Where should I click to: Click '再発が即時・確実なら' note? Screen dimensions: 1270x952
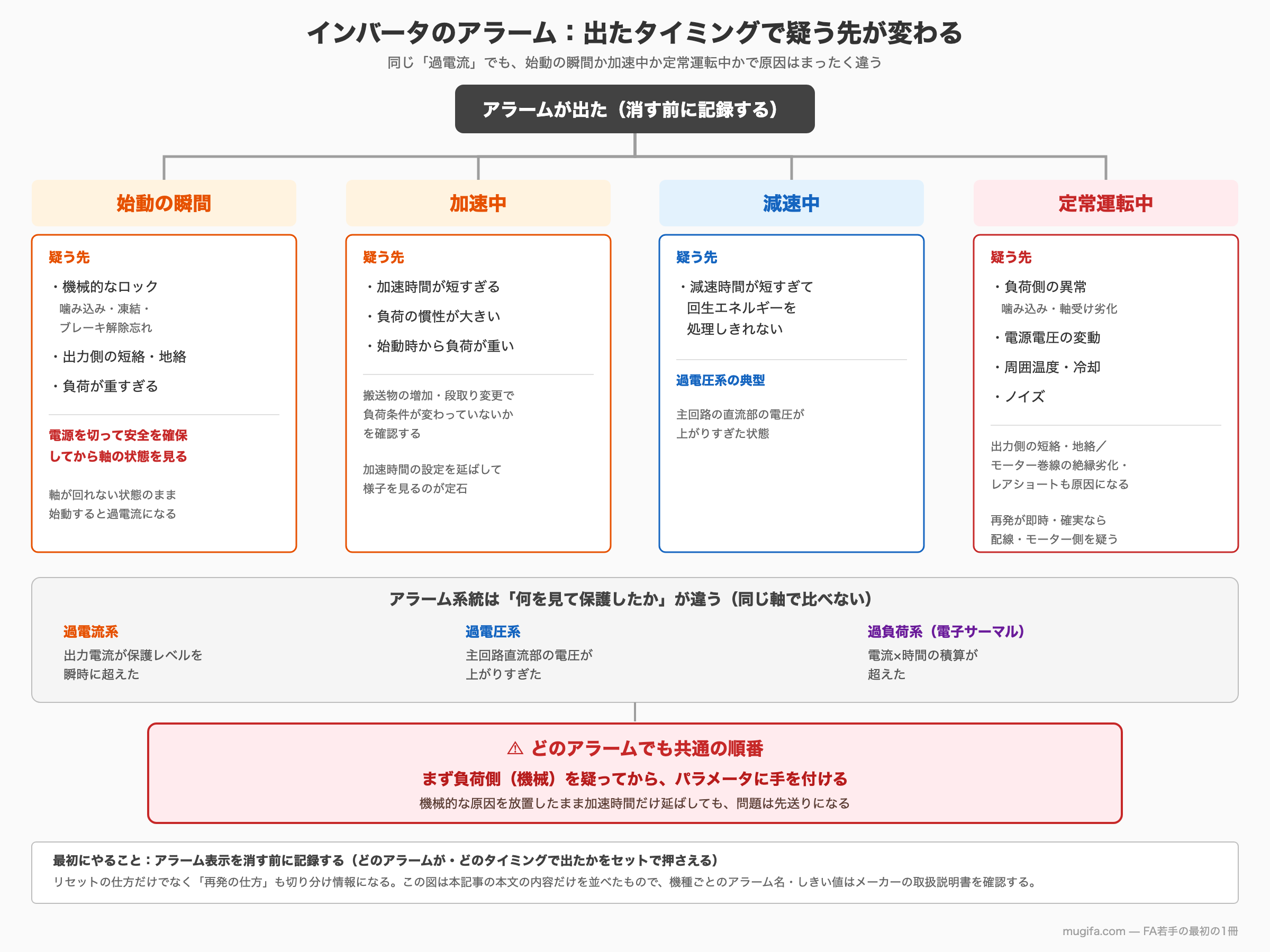1048,520
